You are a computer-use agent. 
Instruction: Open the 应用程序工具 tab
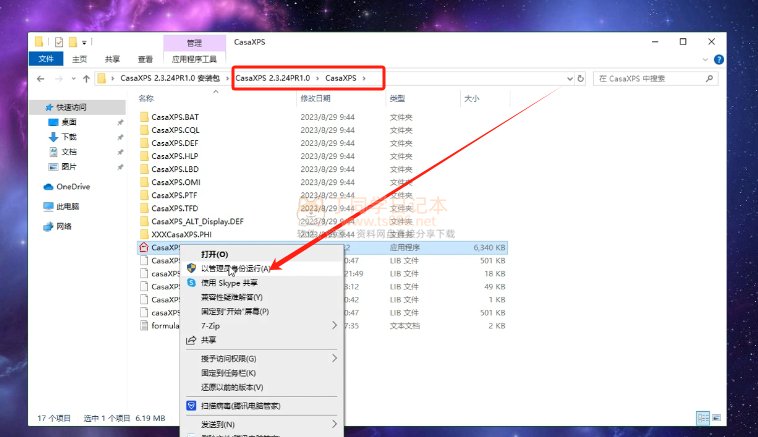[x=194, y=59]
